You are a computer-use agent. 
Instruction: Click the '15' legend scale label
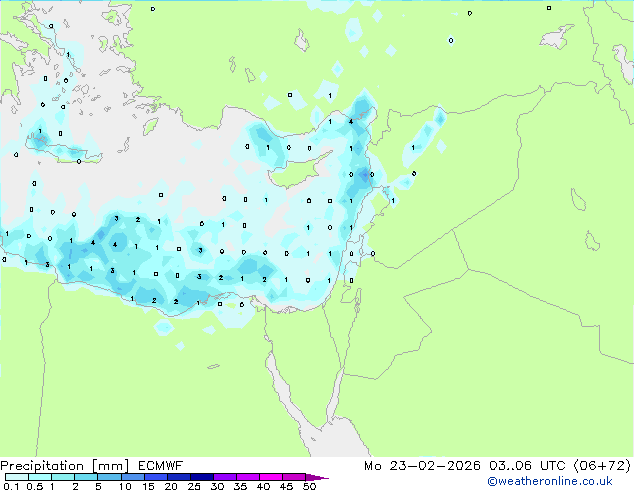pos(148,486)
